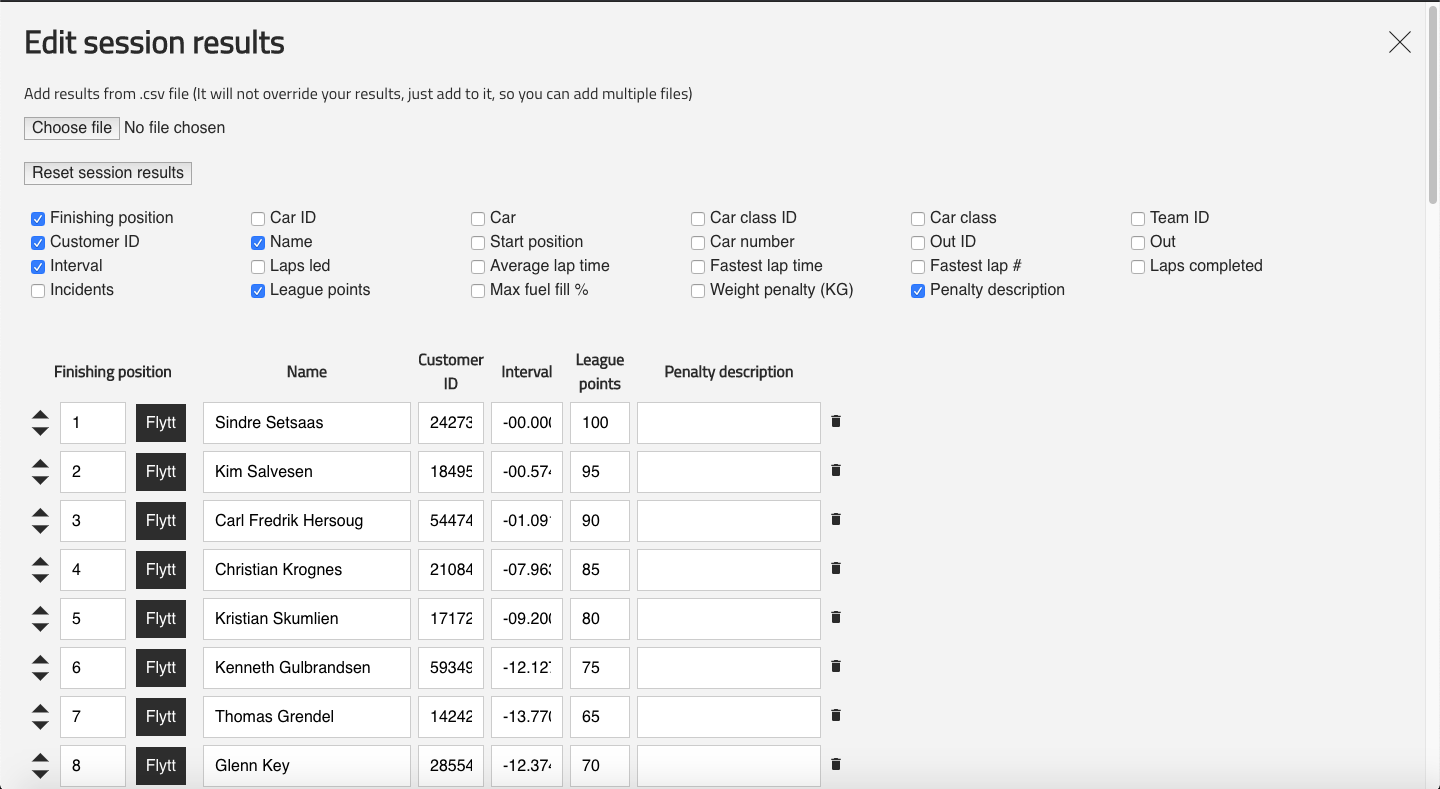Delete Sindre Setsaas's result row

coord(836,421)
